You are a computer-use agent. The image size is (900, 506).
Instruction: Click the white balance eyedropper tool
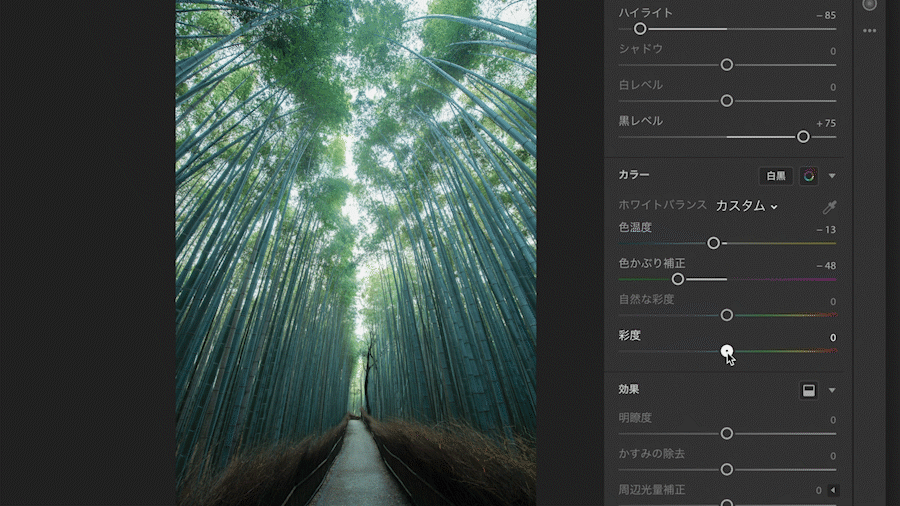(x=829, y=207)
